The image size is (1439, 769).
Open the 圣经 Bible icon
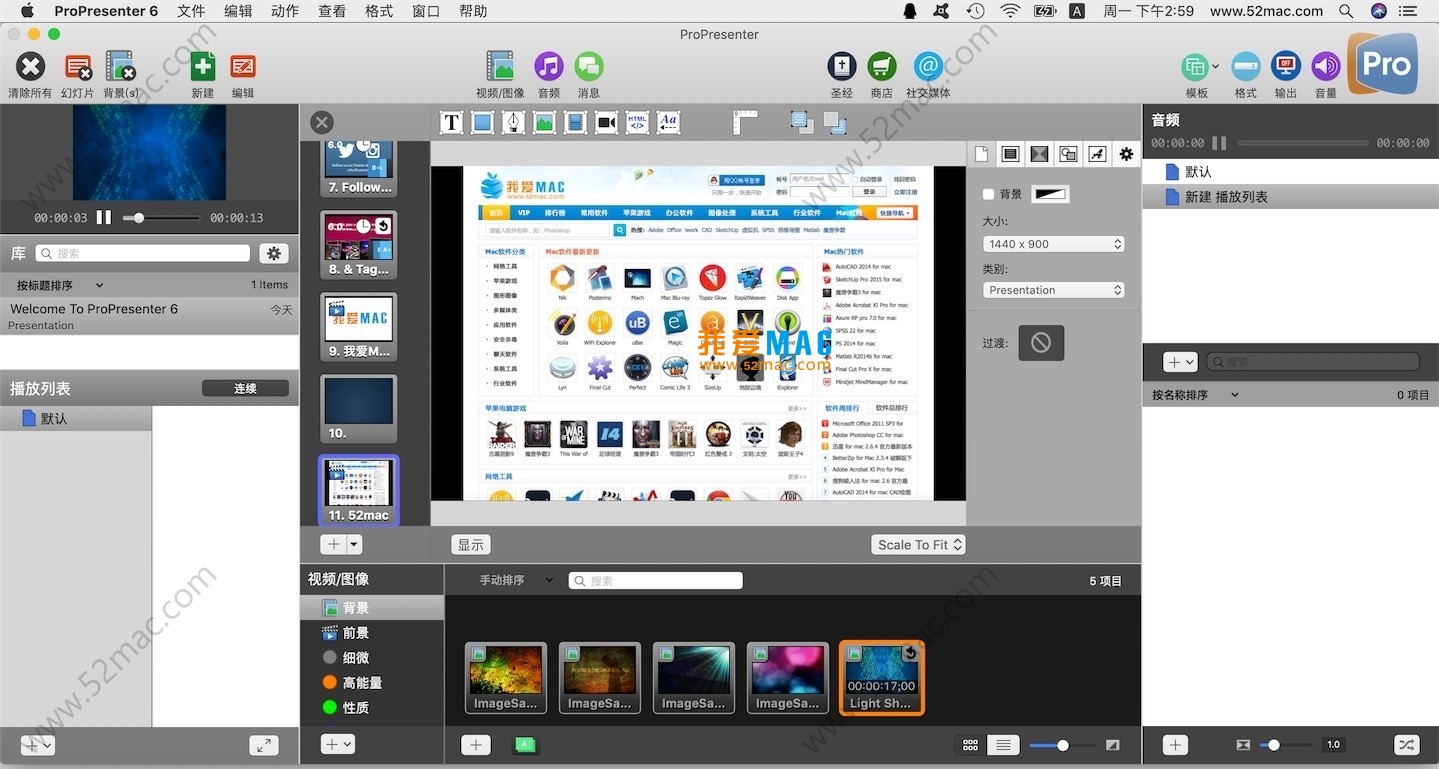tap(842, 67)
